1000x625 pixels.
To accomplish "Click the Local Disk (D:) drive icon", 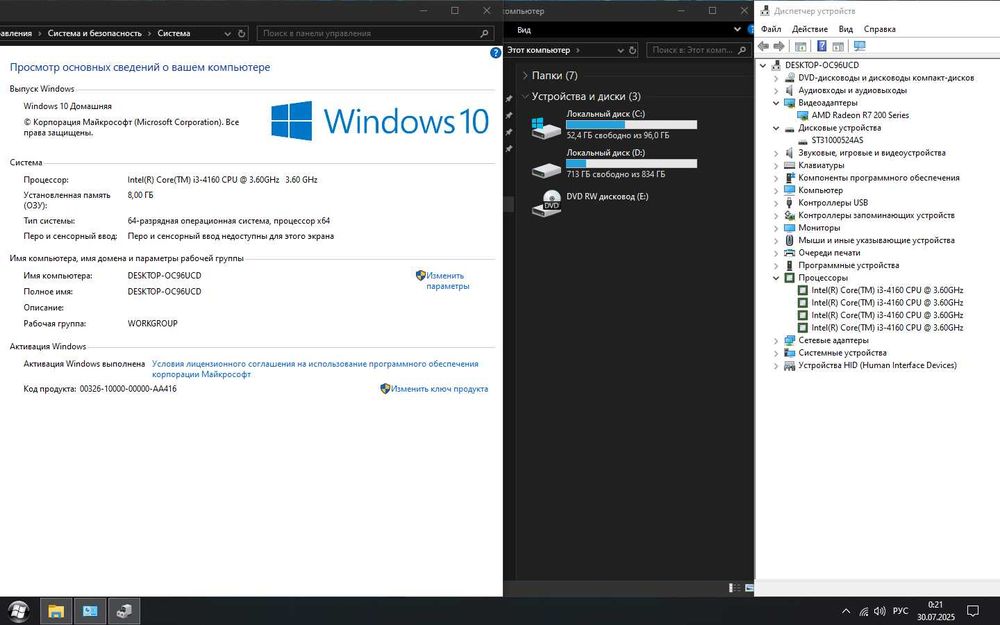I will pyautogui.click(x=546, y=168).
